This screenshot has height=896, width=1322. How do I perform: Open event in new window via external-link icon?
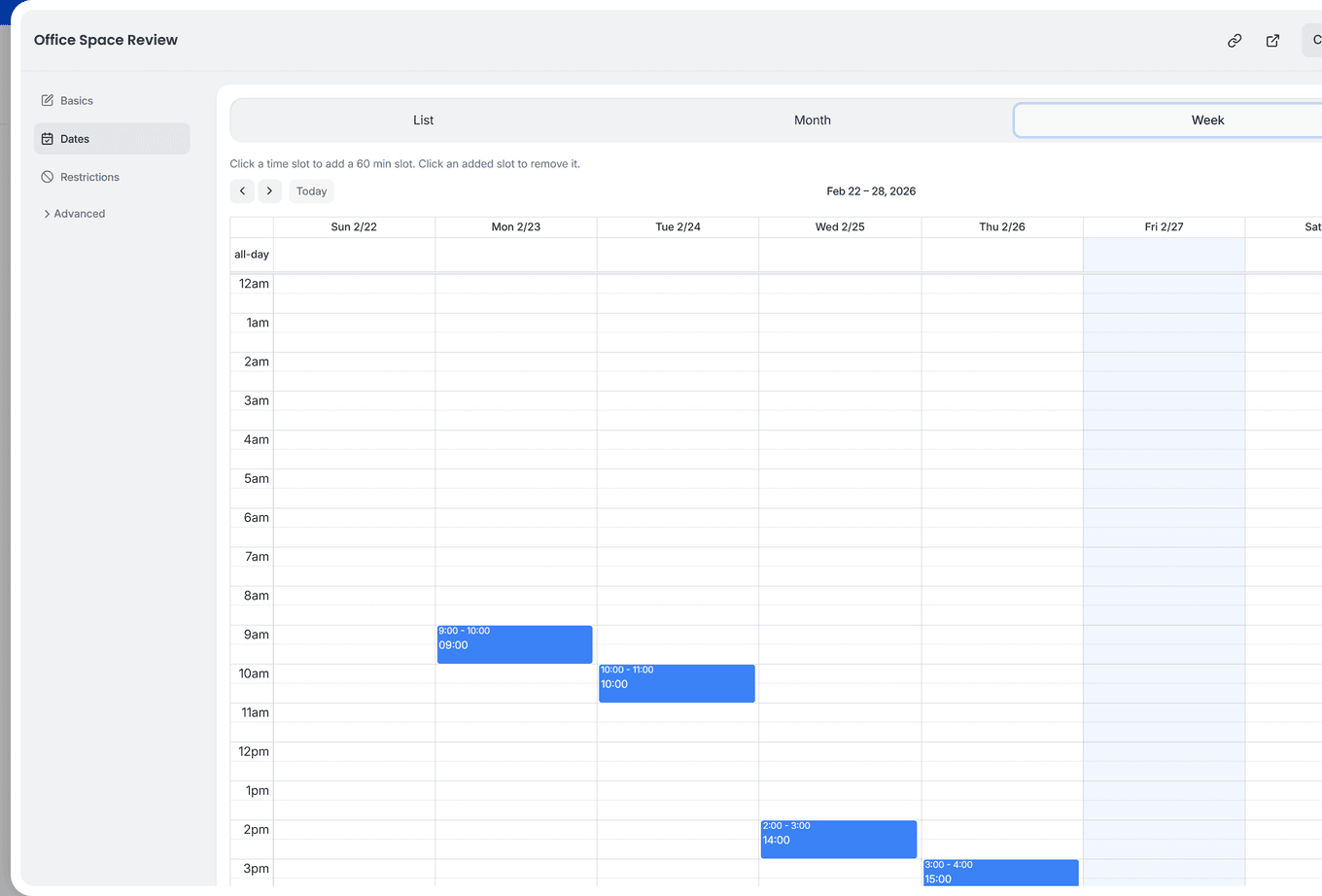[x=1272, y=41]
